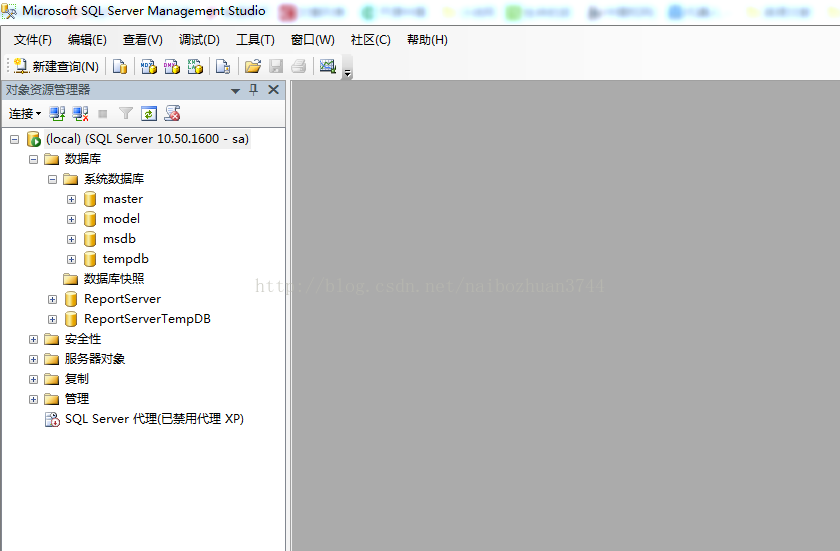Open the 查看(V) menu

(x=142, y=40)
